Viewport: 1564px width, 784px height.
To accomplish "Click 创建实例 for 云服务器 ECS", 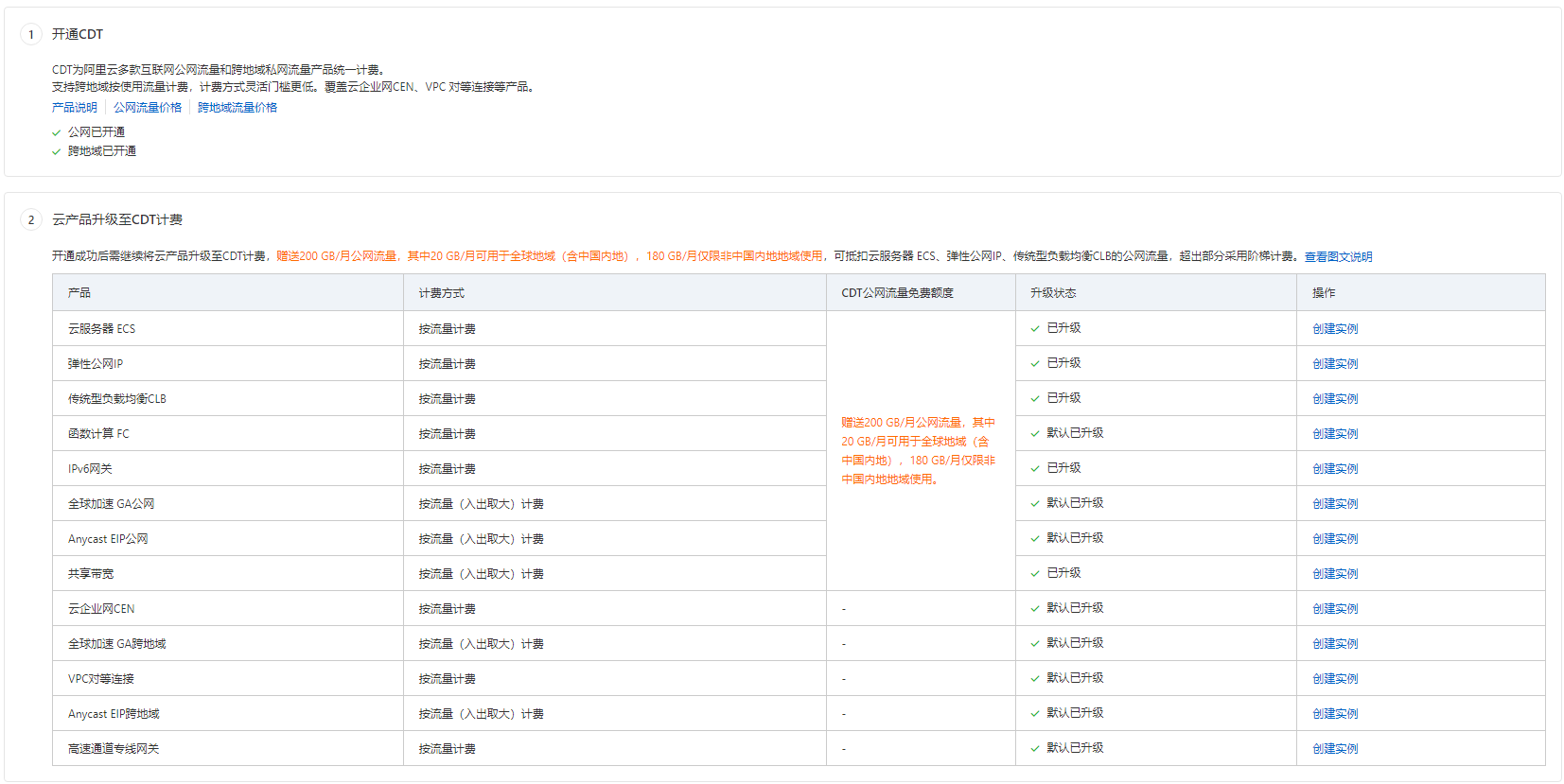I will tap(1335, 329).
